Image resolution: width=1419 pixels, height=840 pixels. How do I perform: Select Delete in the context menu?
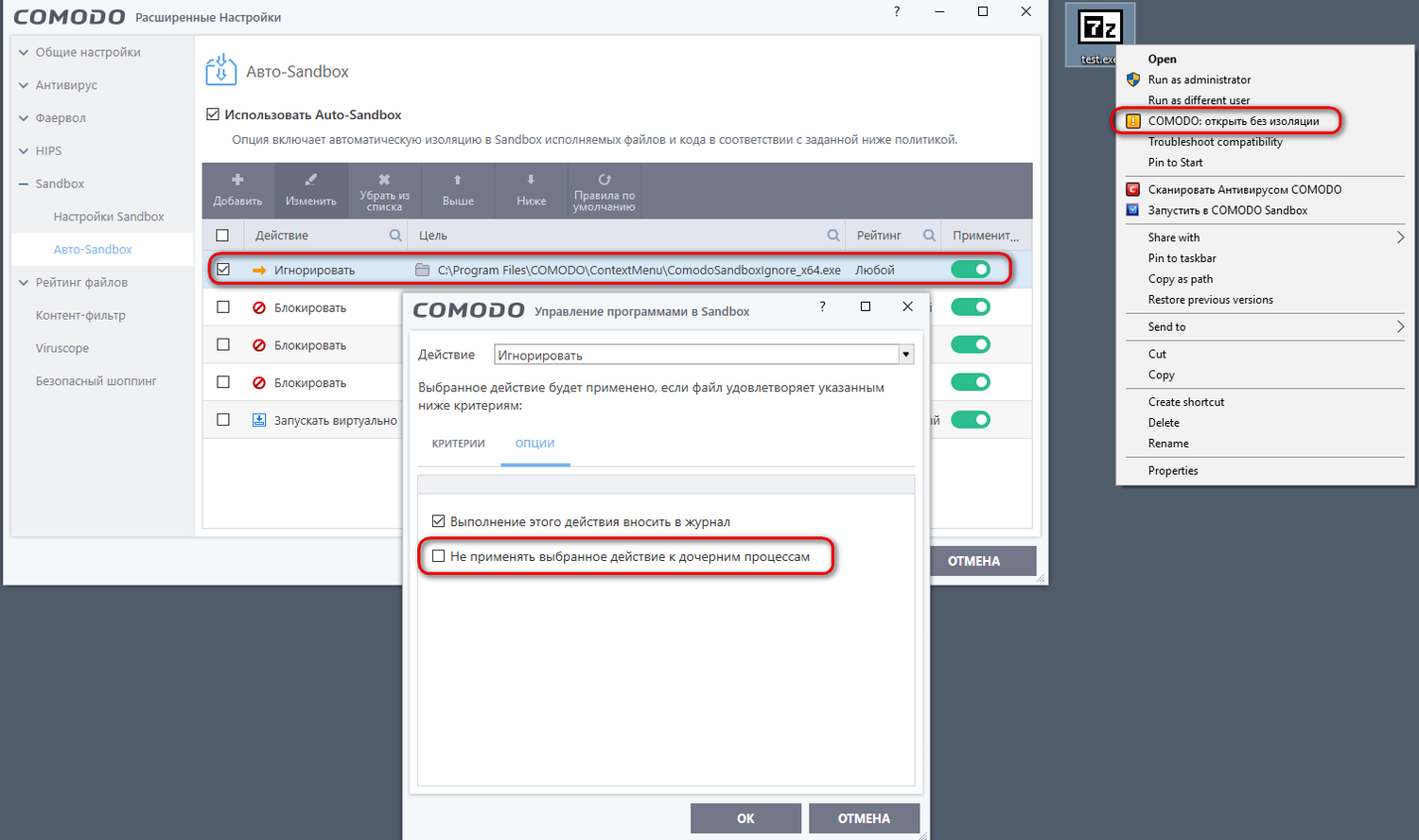pyautogui.click(x=1164, y=423)
